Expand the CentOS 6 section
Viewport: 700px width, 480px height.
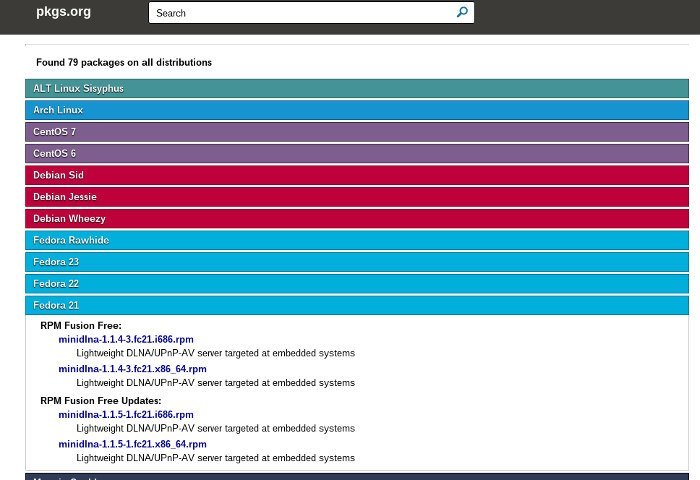[357, 154]
